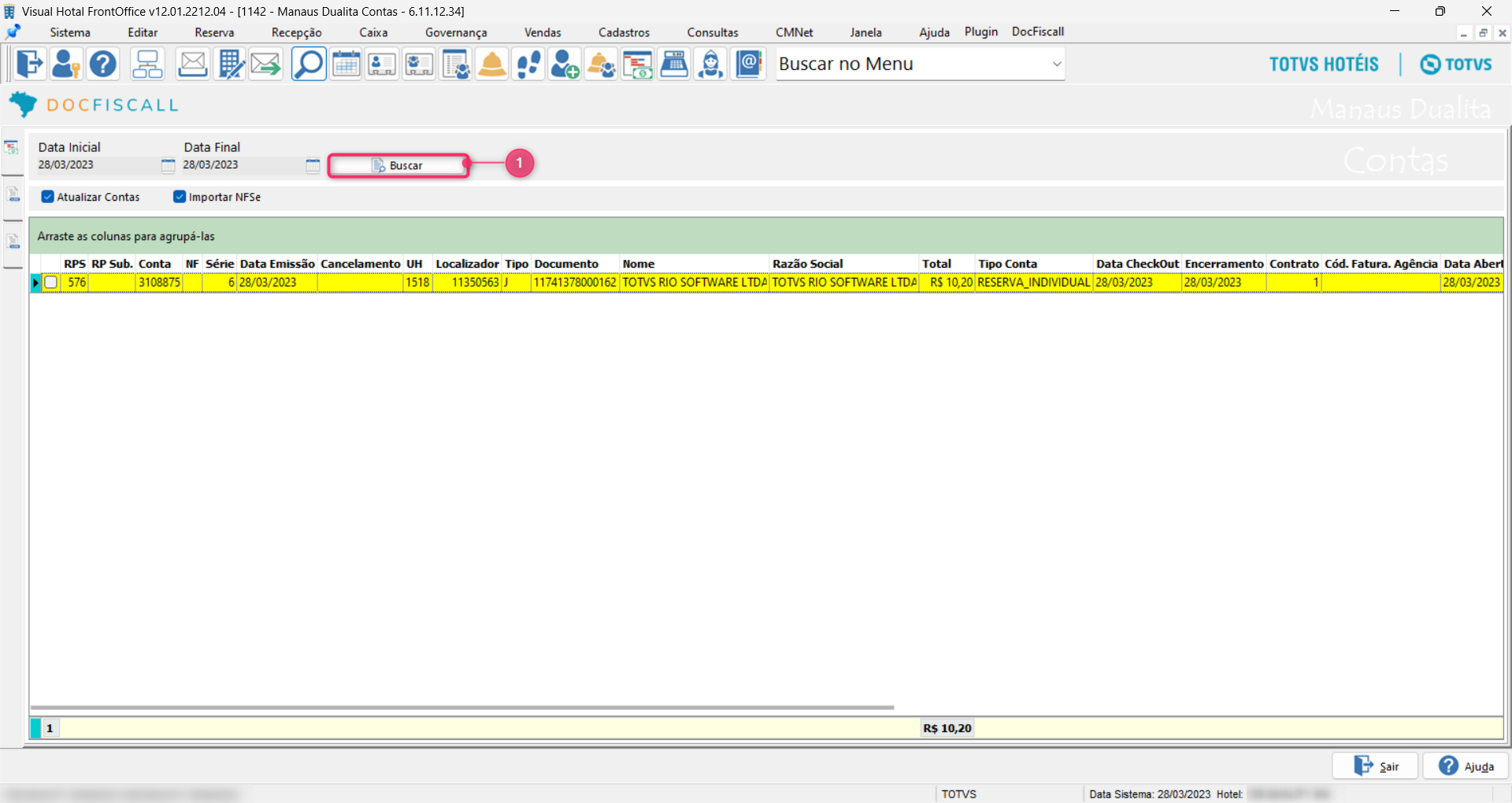This screenshot has width=1512, height=803.
Task: Click the Data Final date field
Action: tap(242, 165)
